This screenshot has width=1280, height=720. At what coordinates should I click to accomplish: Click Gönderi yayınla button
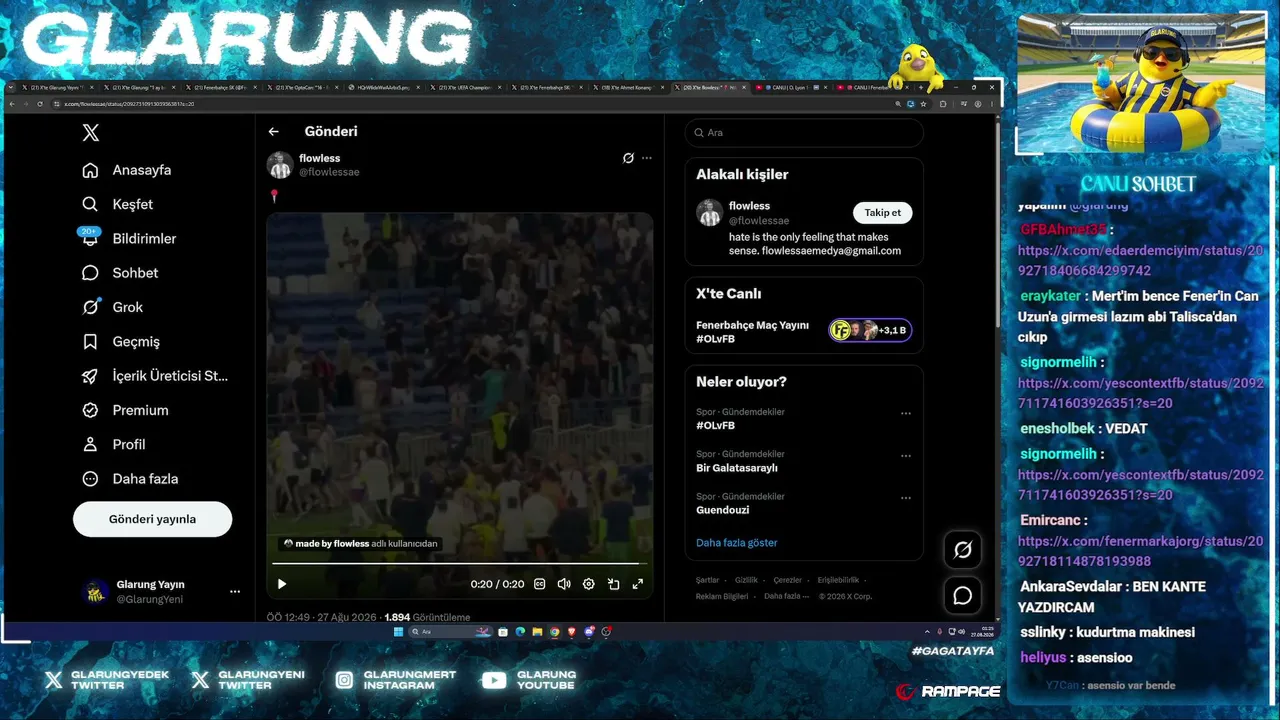click(x=152, y=519)
